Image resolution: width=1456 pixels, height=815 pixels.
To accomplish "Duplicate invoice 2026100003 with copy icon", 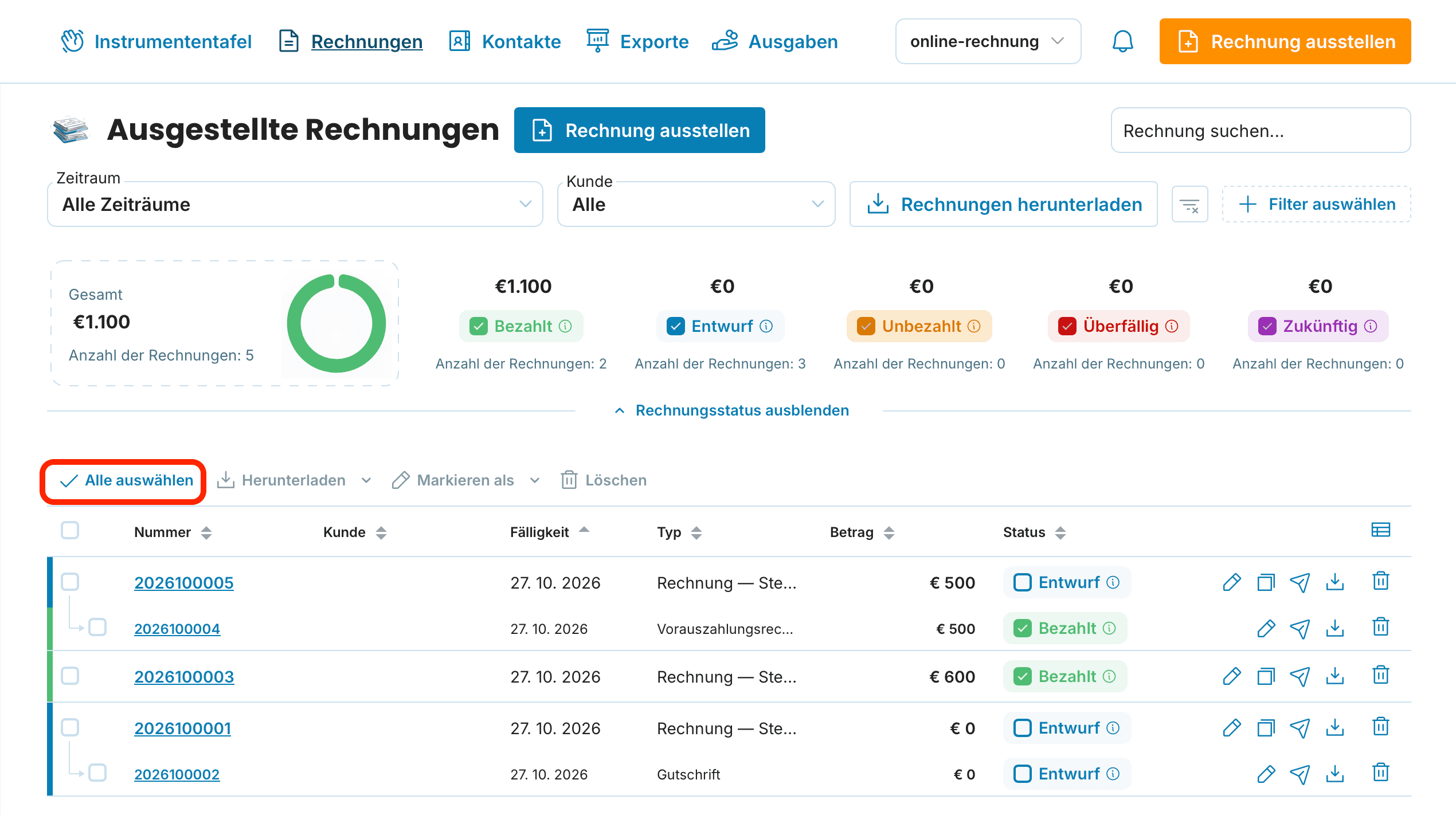I will [1266, 676].
